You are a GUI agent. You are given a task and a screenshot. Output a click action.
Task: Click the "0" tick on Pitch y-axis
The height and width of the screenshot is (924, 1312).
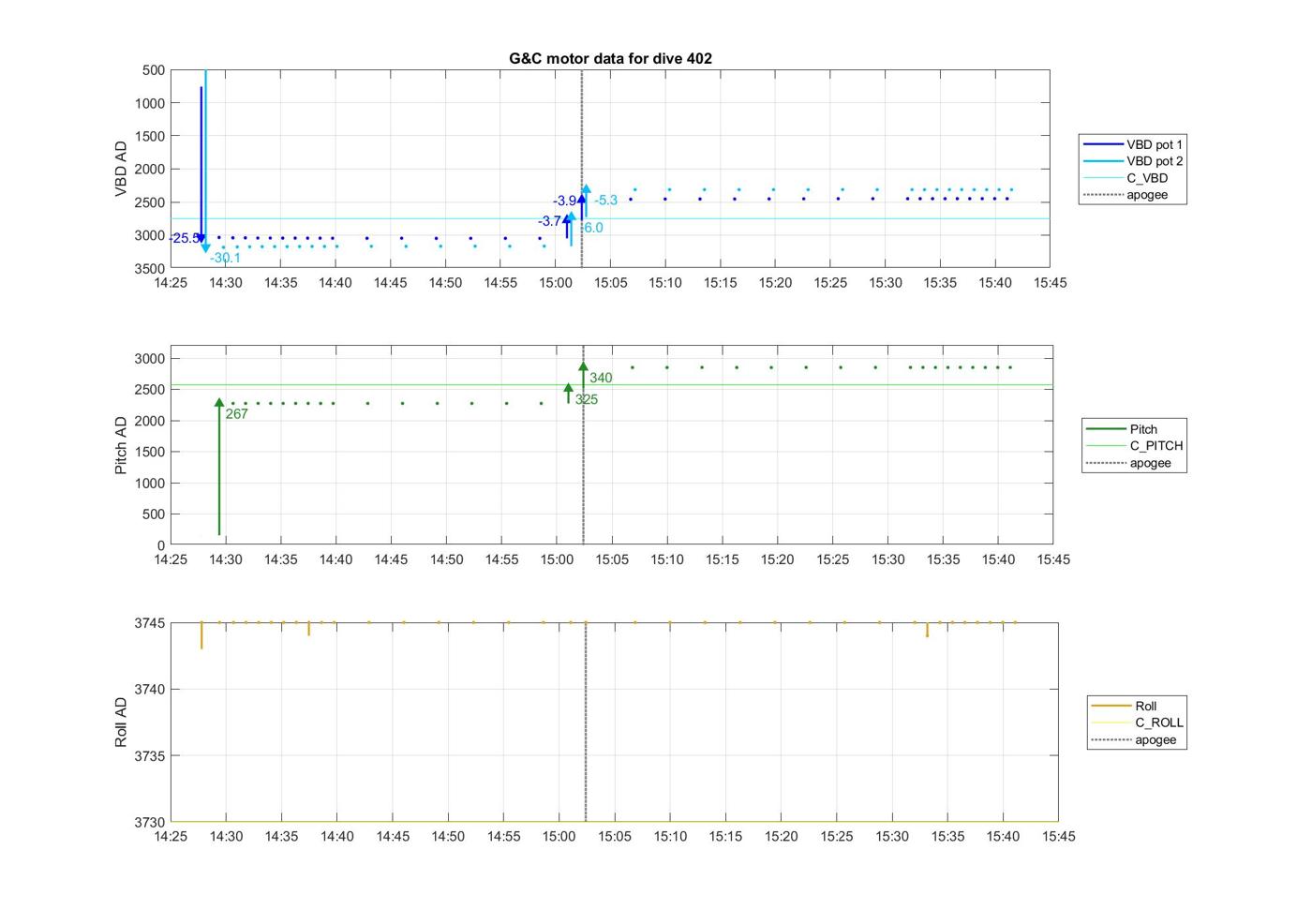161,545
